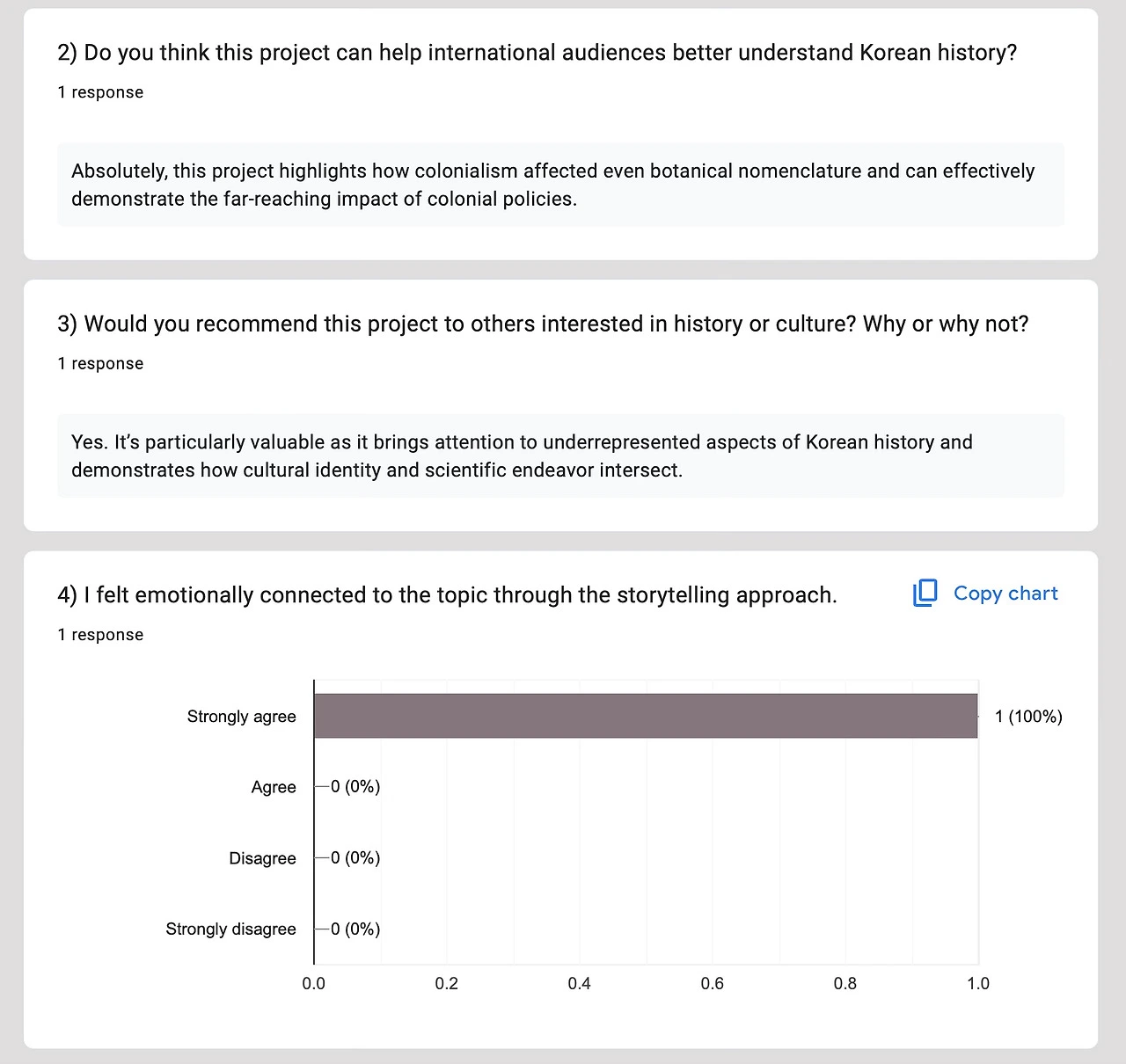Image resolution: width=1126 pixels, height=1064 pixels.
Task: Select the "Agree" category label
Action: (x=274, y=787)
